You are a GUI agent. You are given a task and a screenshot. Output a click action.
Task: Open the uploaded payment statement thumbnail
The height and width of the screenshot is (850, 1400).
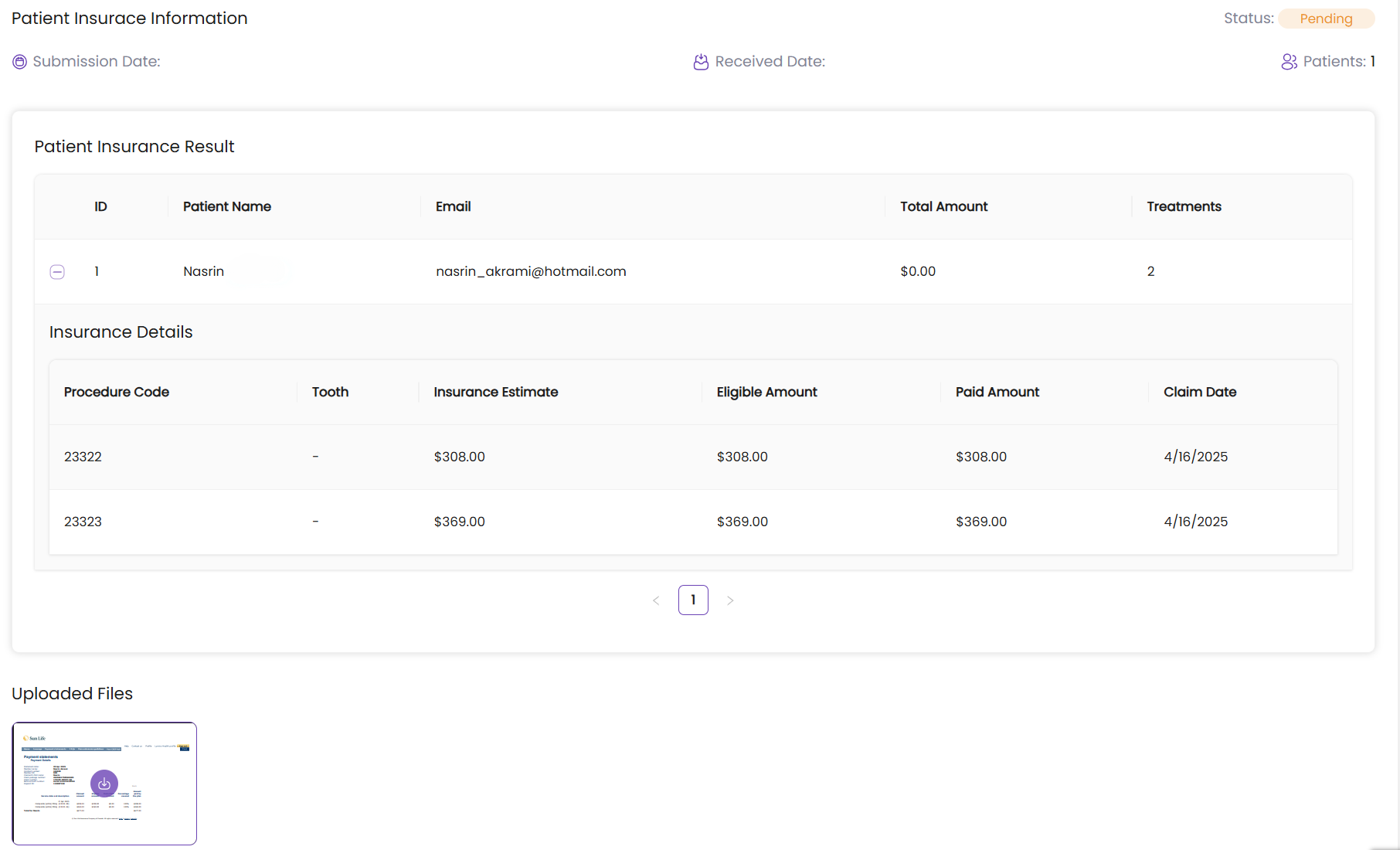(104, 784)
